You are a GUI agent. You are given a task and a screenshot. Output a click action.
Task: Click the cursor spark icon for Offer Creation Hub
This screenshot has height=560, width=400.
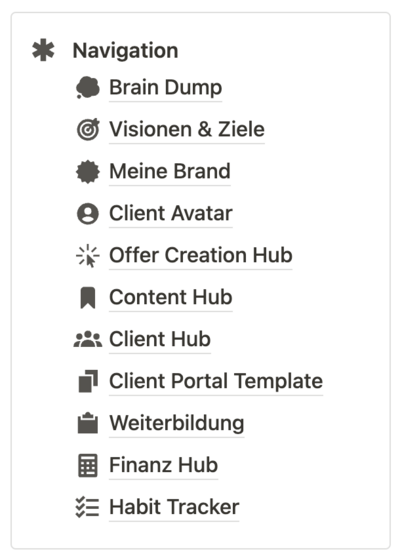click(x=88, y=256)
